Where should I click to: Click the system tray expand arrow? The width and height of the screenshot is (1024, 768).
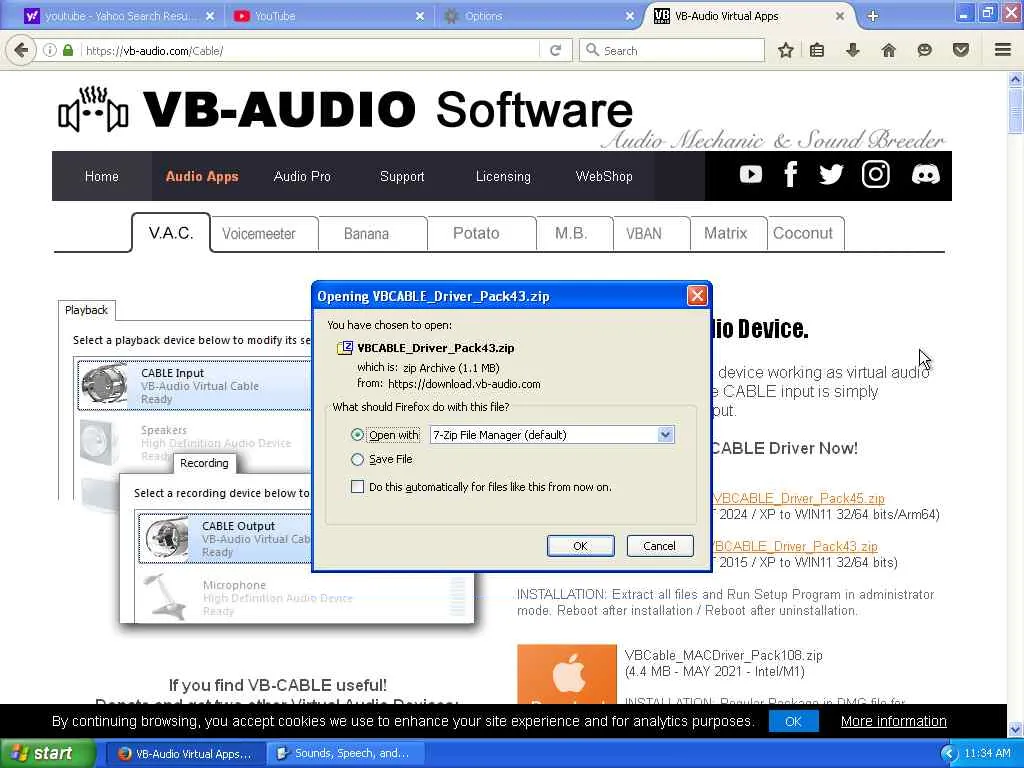[949, 754]
